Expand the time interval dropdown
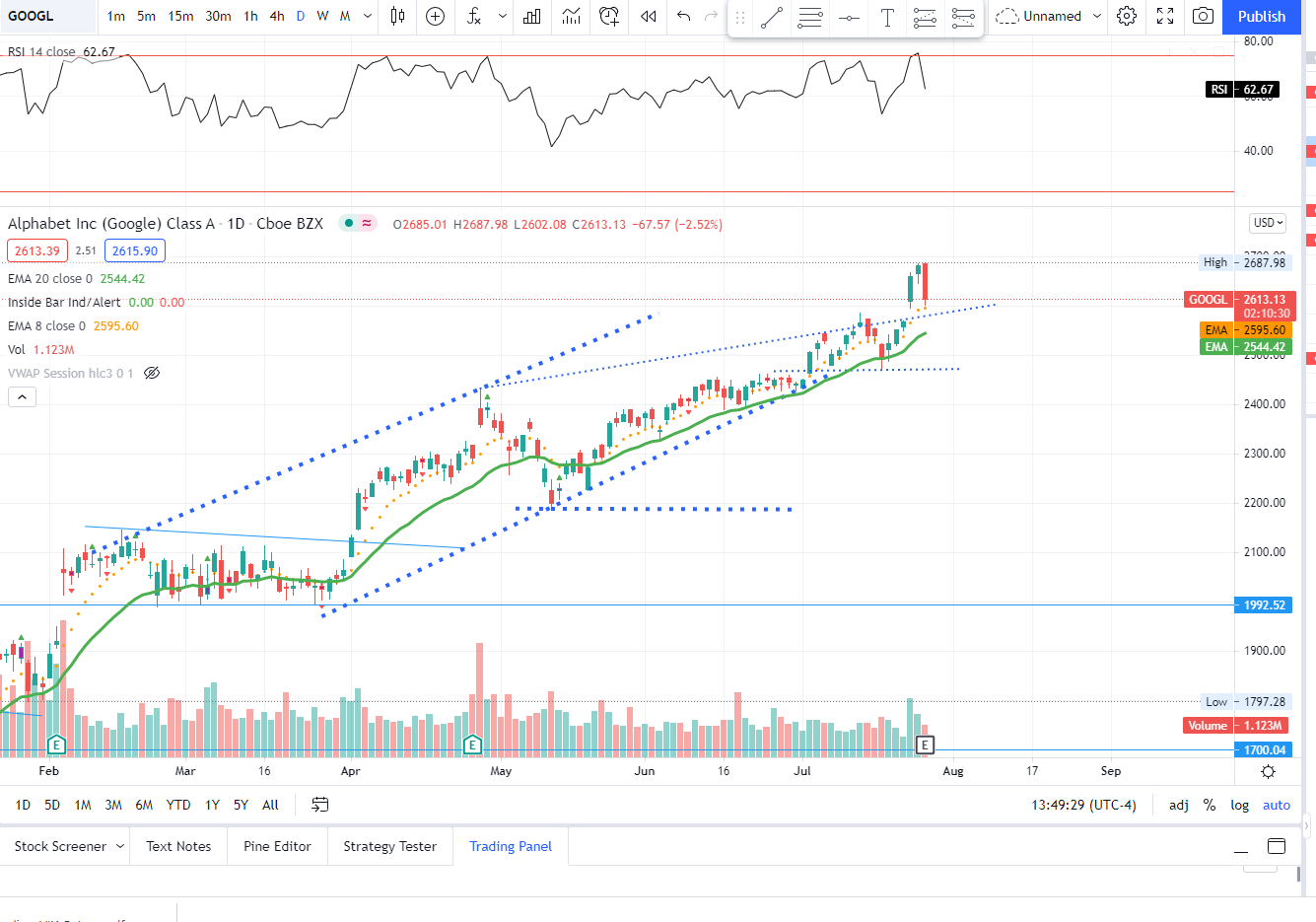This screenshot has height=922, width=1316. coord(368,16)
